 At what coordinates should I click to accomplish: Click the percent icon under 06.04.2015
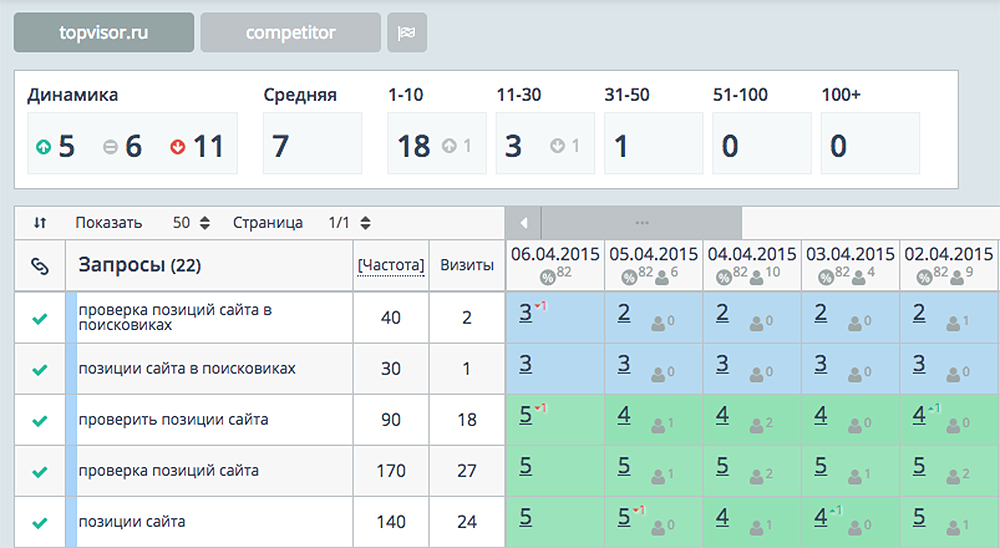pyautogui.click(x=547, y=276)
